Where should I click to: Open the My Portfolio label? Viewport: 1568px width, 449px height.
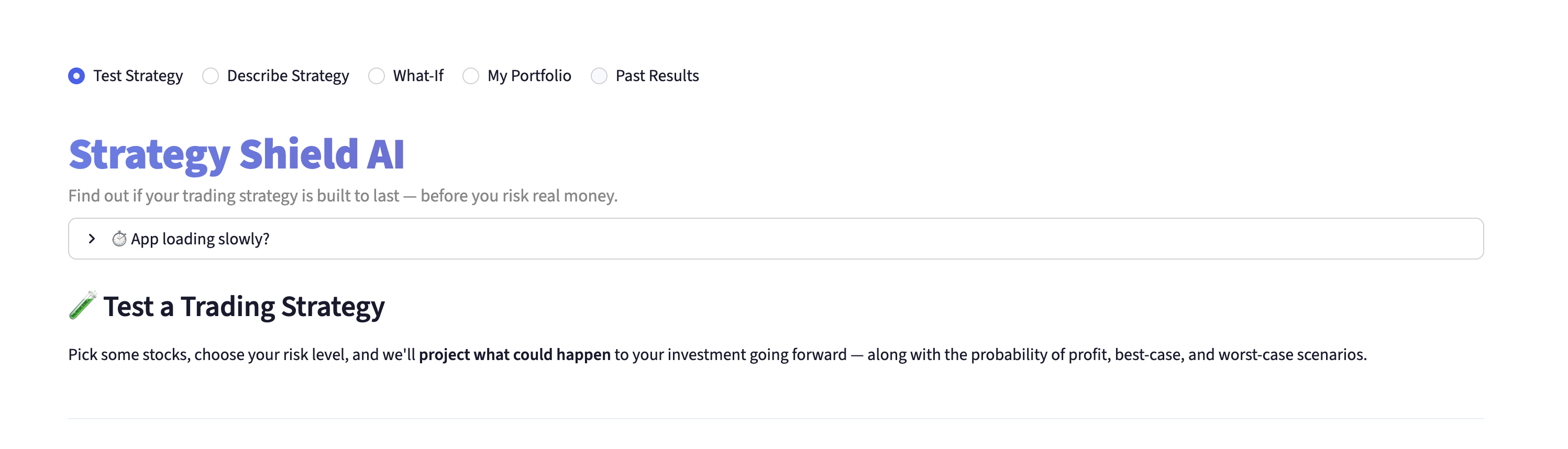529,76
